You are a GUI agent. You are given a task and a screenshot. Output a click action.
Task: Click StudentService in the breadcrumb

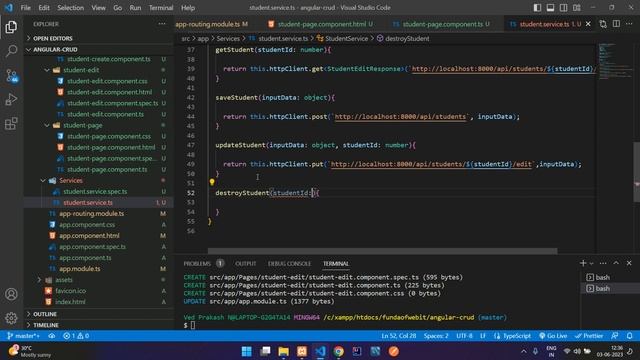(347, 38)
